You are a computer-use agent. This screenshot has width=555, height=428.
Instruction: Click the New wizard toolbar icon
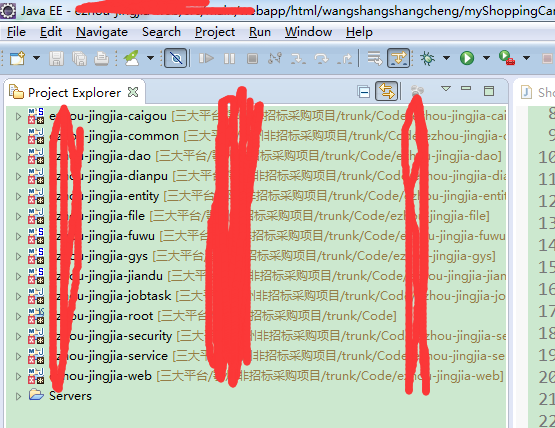point(17,58)
